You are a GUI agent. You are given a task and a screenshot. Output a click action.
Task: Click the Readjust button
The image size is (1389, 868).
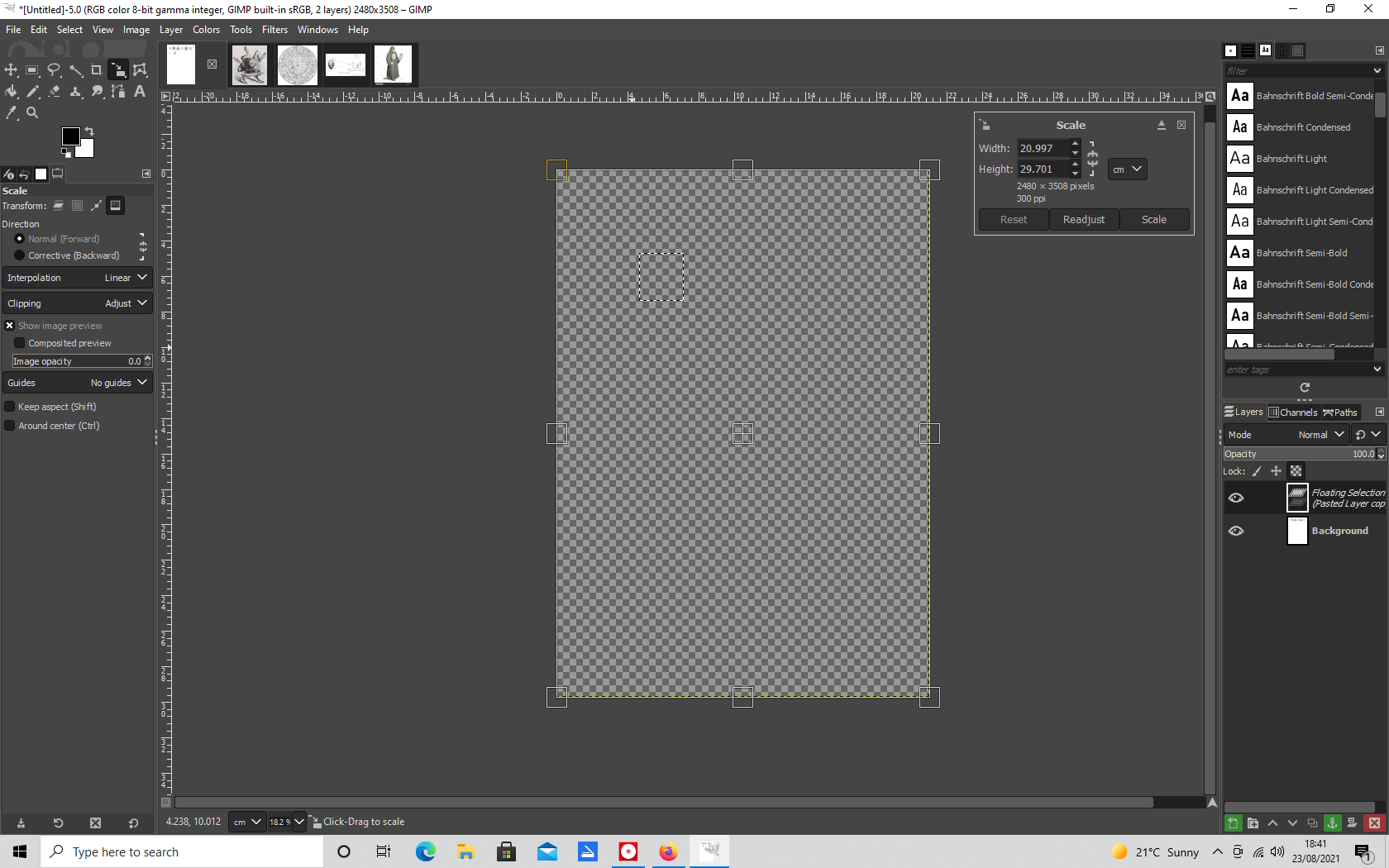(1084, 220)
